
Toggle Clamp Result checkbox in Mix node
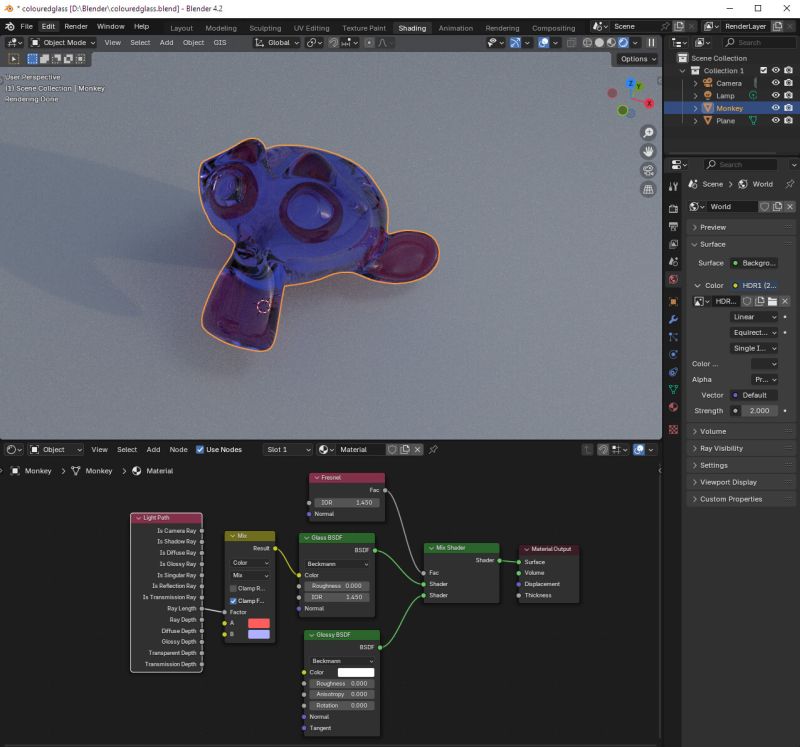point(233,588)
